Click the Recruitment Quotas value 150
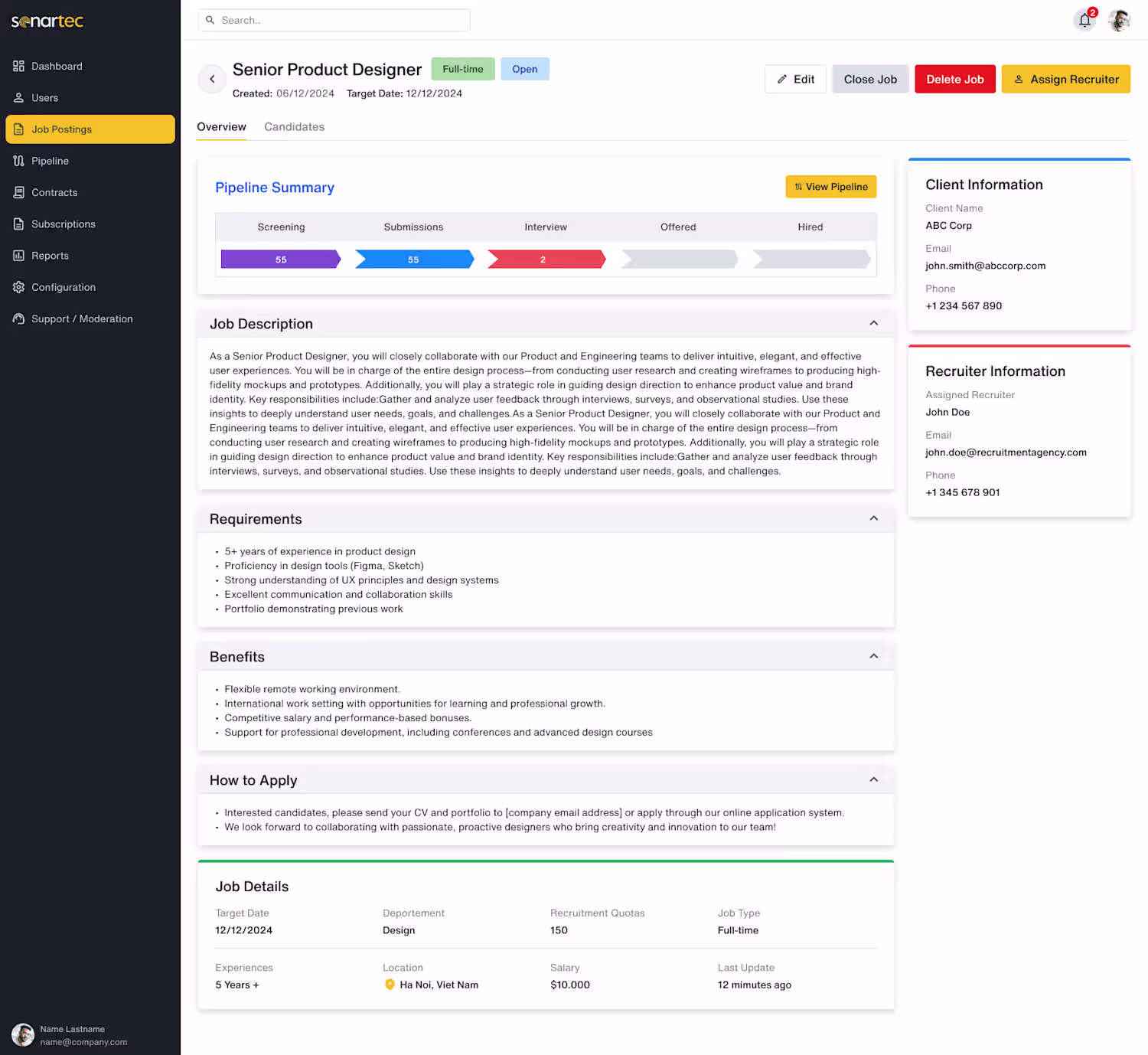The height and width of the screenshot is (1055, 1148). [559, 930]
